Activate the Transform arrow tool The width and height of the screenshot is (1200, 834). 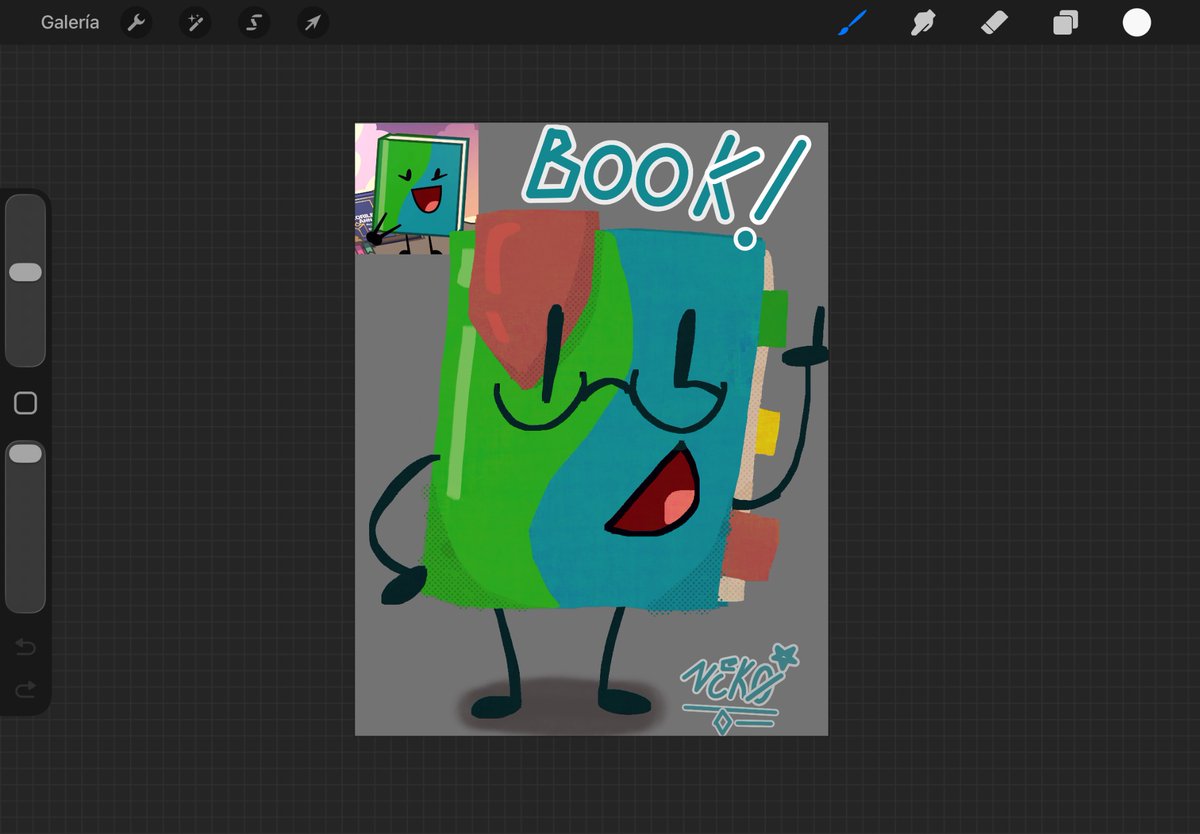[313, 23]
